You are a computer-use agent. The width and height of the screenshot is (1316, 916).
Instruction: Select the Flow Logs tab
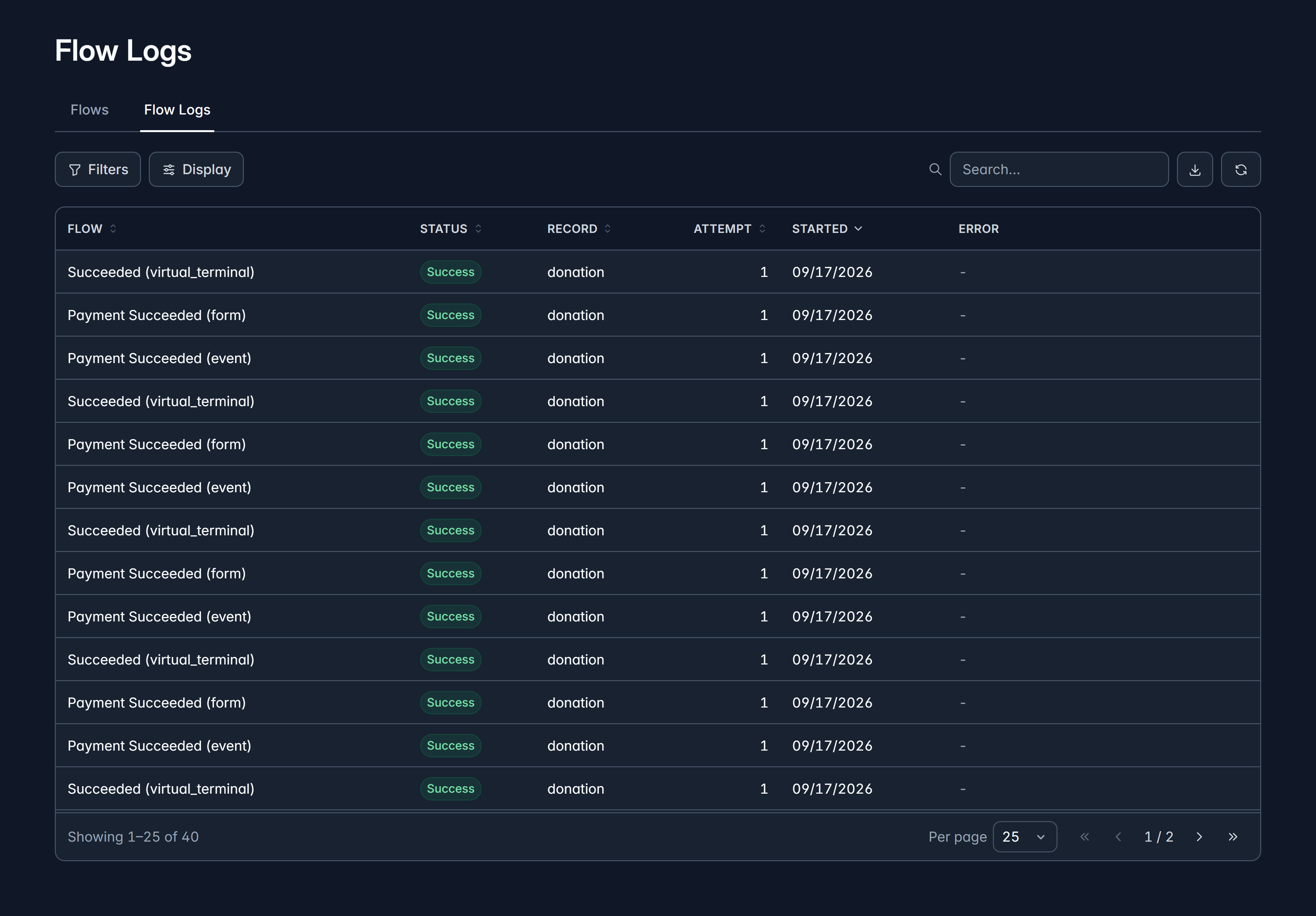pyautogui.click(x=177, y=109)
